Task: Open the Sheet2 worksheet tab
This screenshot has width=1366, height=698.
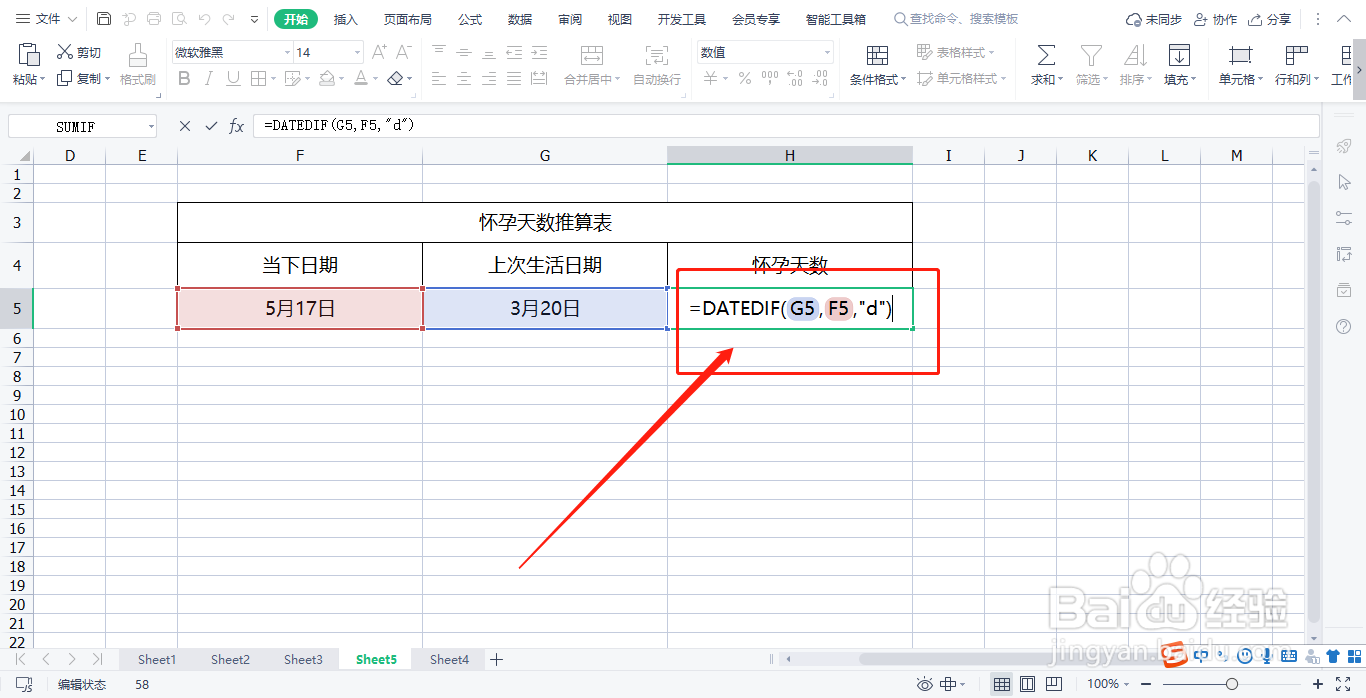Action: (229, 659)
